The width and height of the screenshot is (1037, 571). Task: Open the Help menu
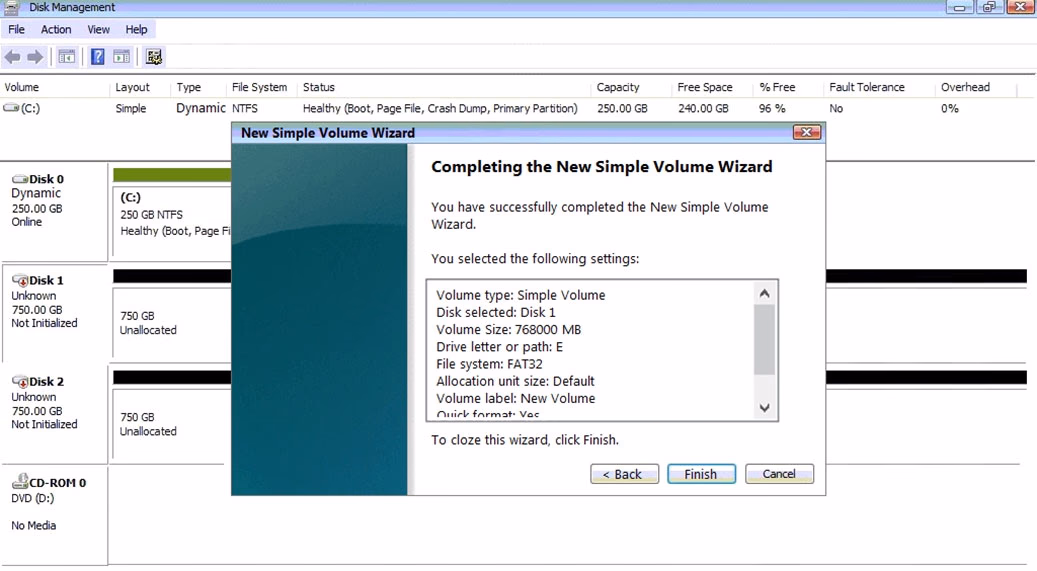tap(136, 29)
